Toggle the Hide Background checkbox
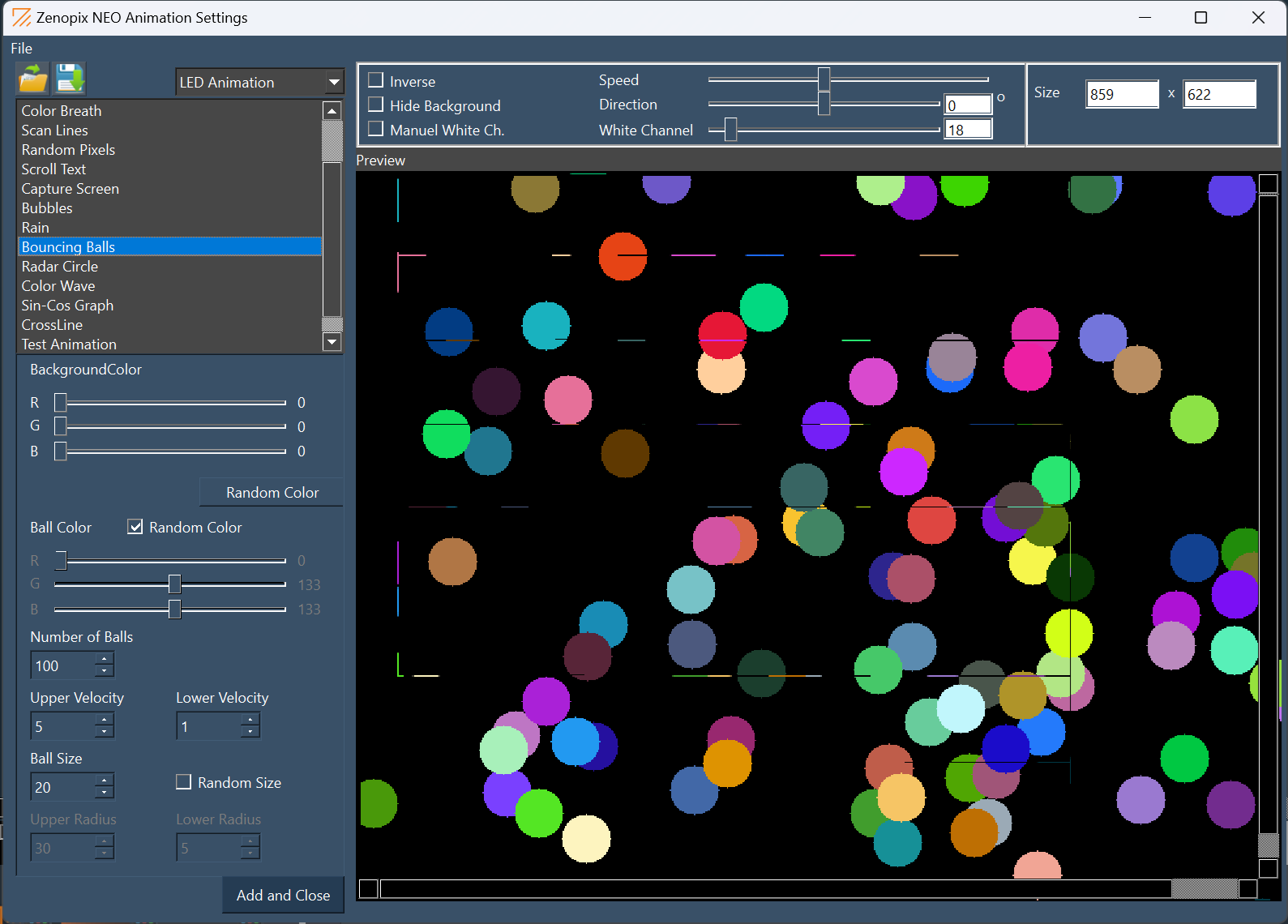1288x924 pixels. pyautogui.click(x=376, y=105)
